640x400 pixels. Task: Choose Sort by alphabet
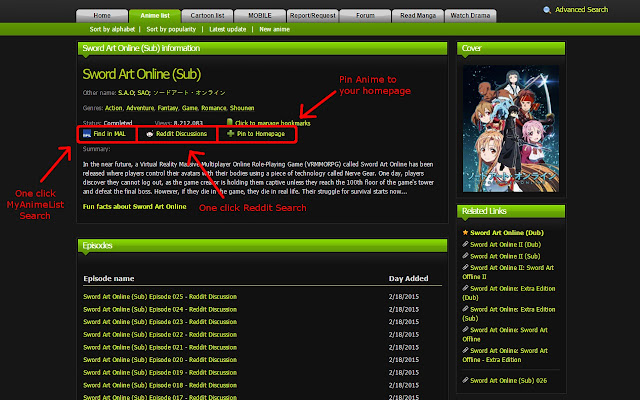[112, 29]
